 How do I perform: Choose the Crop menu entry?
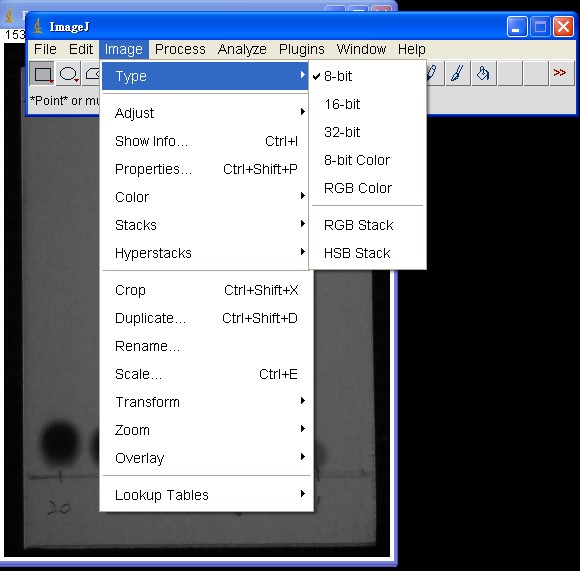pyautogui.click(x=206, y=290)
